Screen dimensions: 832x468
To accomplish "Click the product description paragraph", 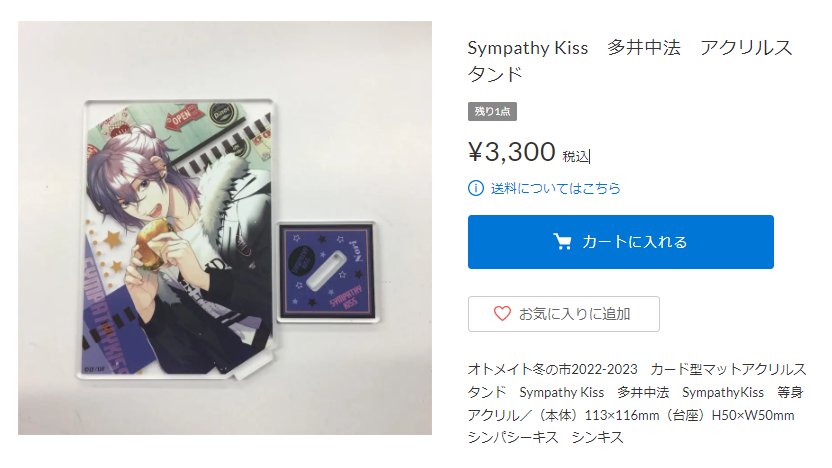I will click(637, 403).
